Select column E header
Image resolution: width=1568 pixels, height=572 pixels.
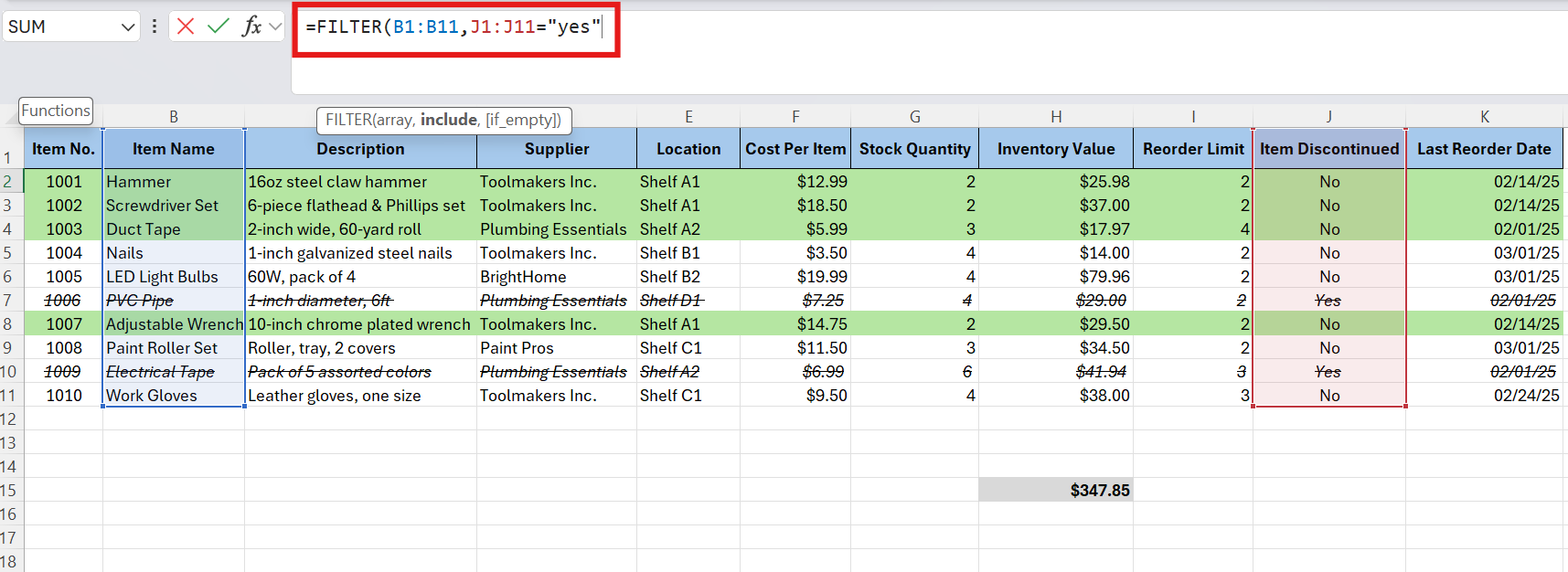pyautogui.click(x=688, y=117)
